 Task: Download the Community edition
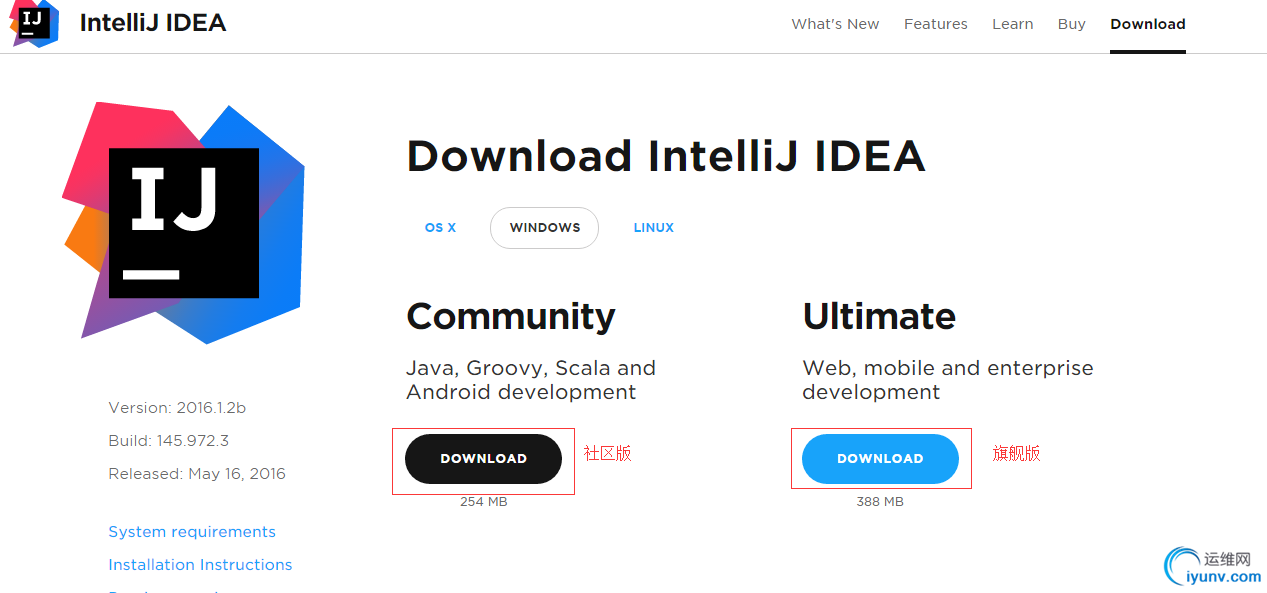483,459
